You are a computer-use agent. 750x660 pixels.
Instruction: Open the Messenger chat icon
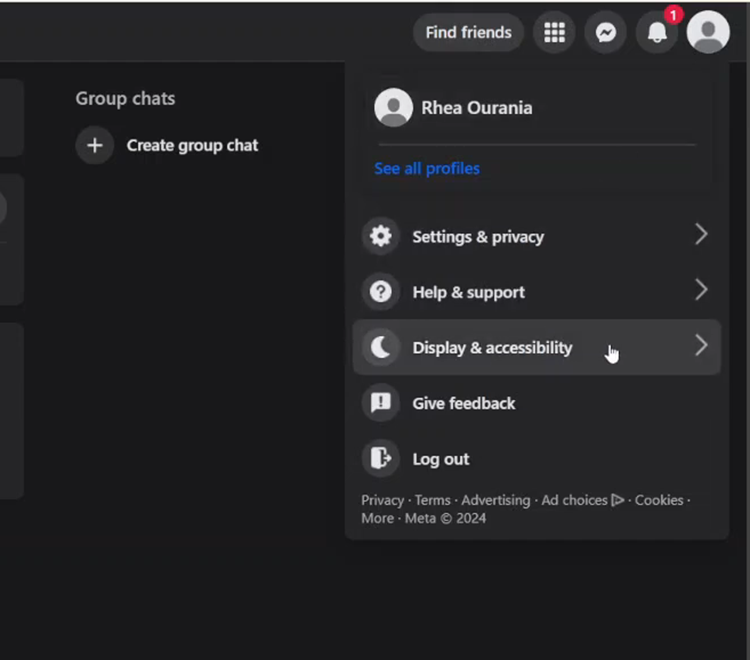pos(606,33)
